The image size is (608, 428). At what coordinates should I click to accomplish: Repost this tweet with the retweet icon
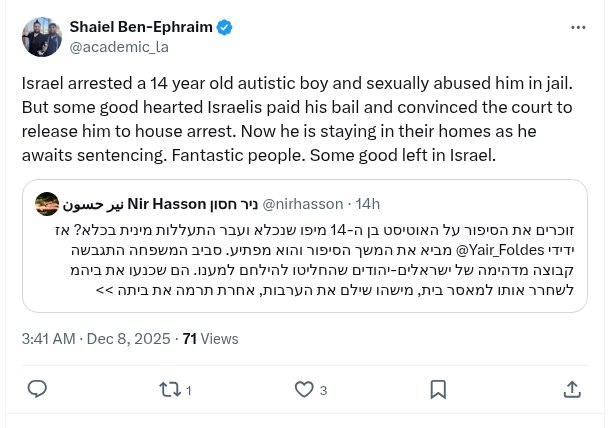[169, 389]
